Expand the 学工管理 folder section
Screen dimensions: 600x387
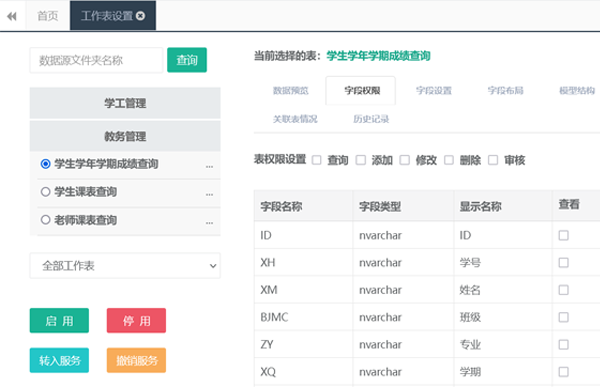coord(125,103)
